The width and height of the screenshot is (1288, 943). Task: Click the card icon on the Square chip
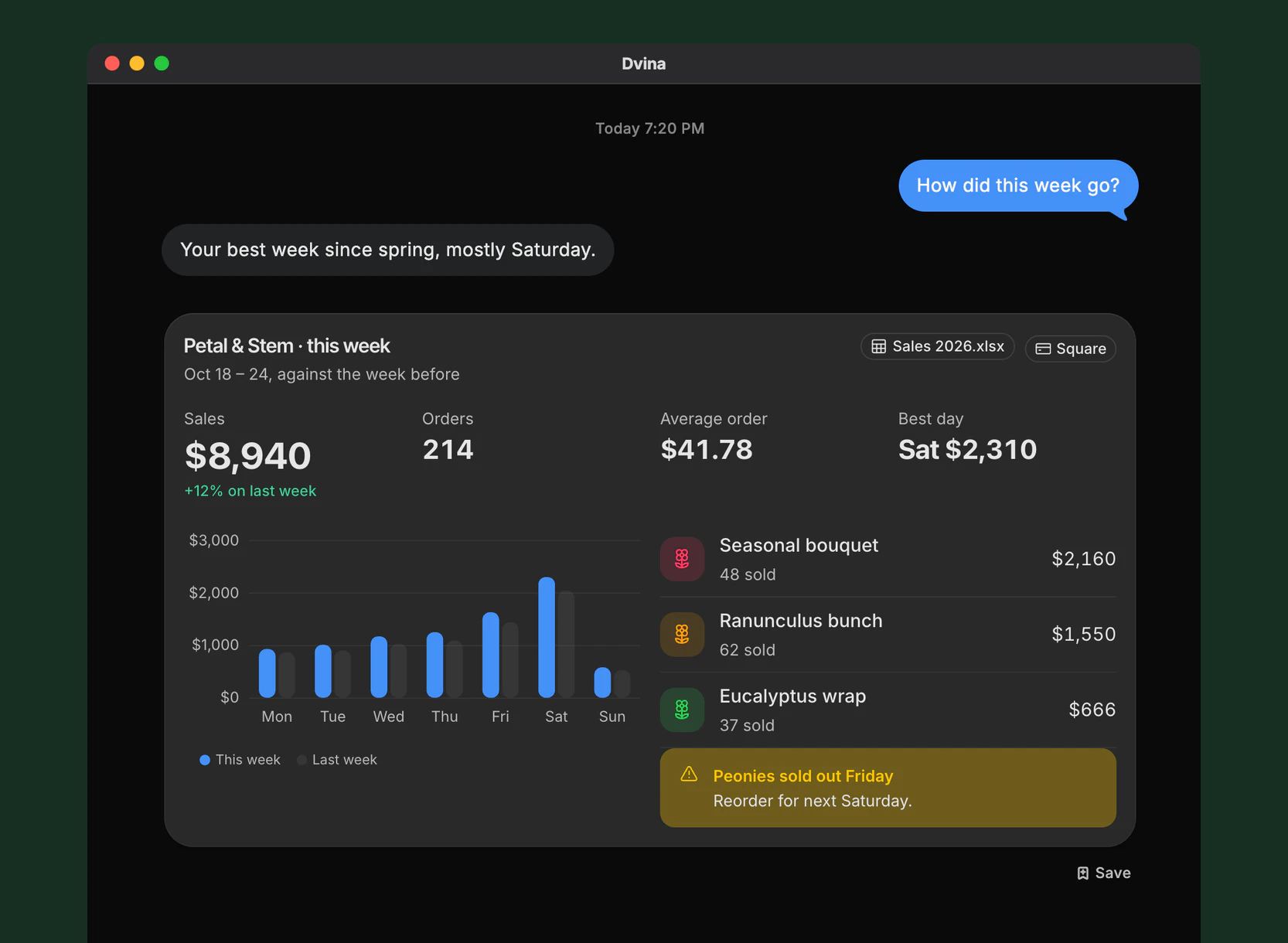[1043, 349]
